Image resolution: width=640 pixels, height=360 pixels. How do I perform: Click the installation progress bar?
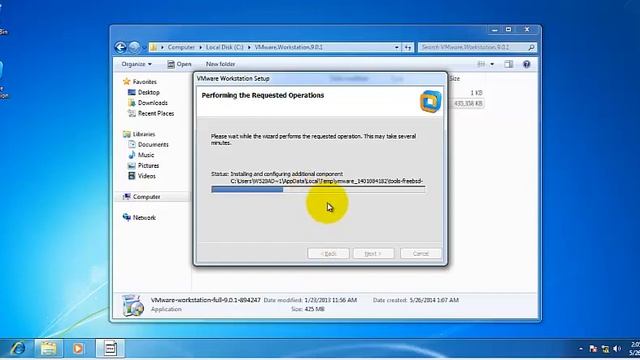318,189
